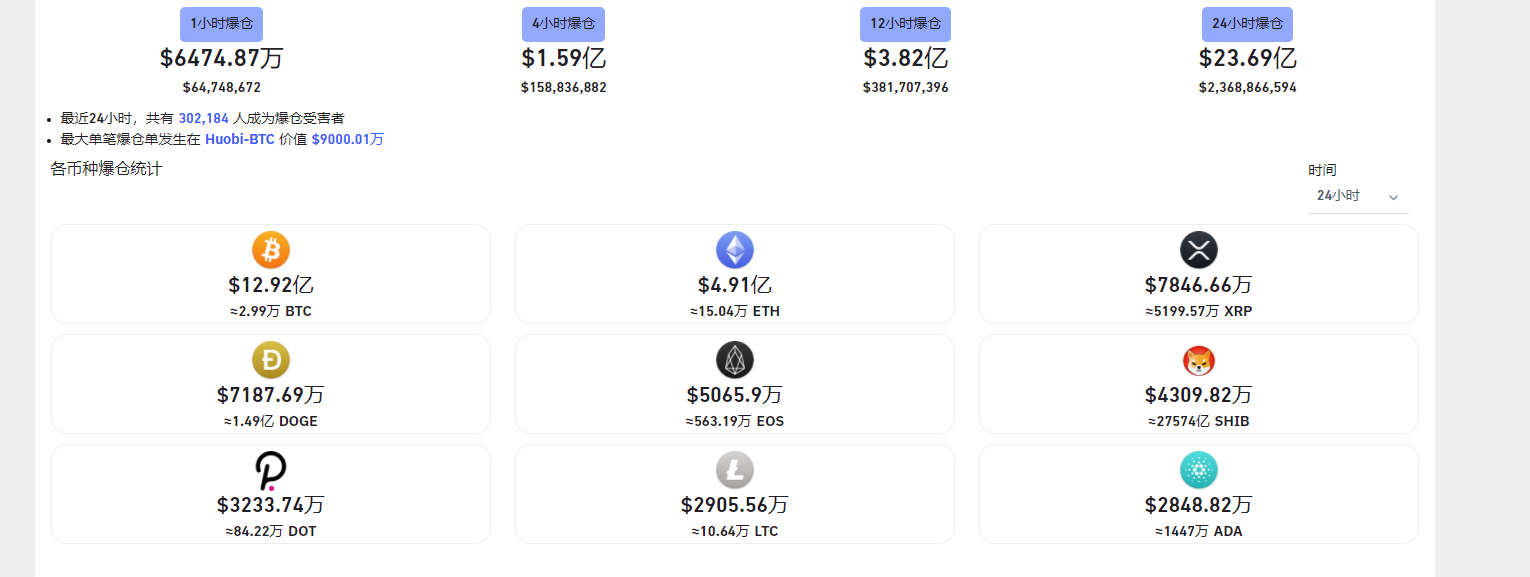Open the Huobi-BTC link
The width and height of the screenshot is (1530, 577).
(240, 139)
